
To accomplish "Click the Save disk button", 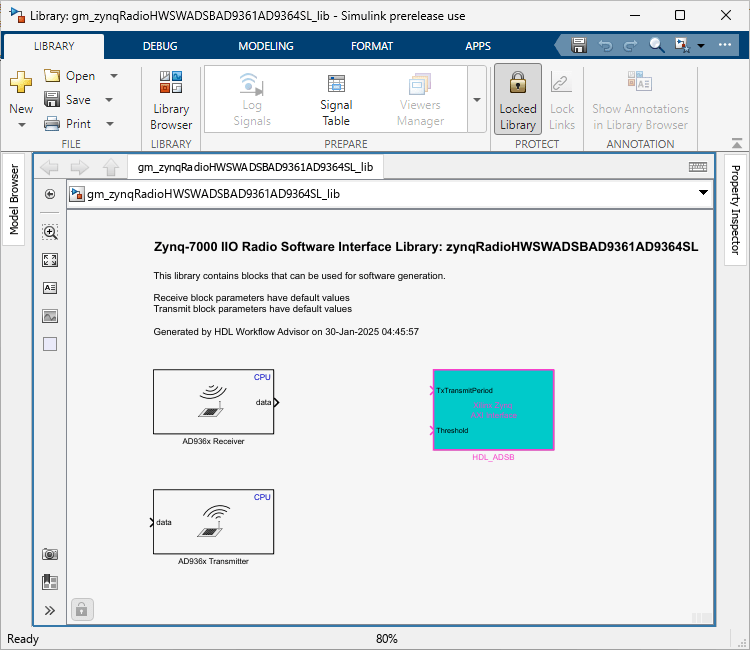I will pos(67,99).
